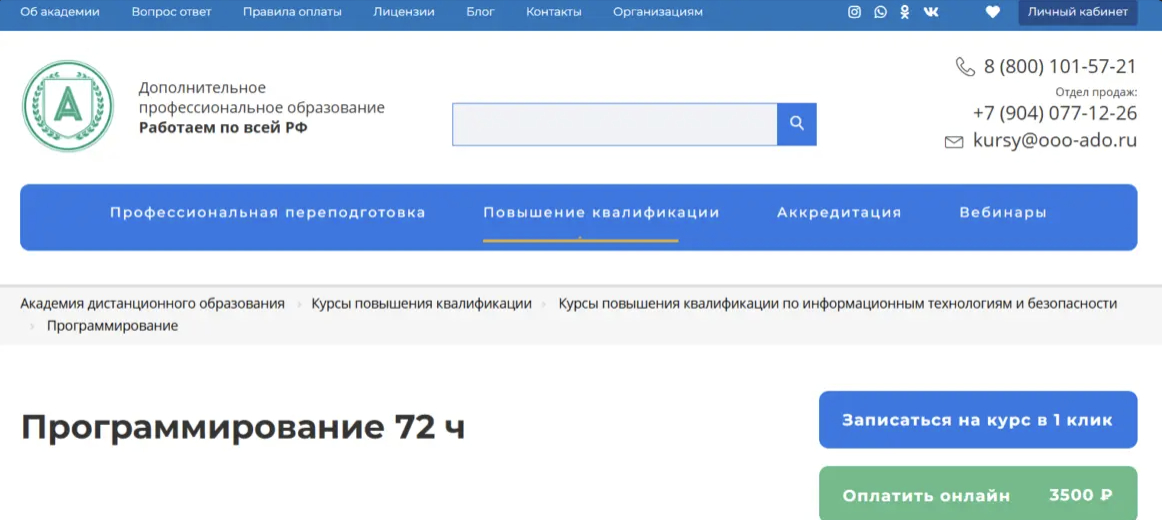Click the Работаем по всей РФ text
This screenshot has width=1162, height=520.
[223, 127]
